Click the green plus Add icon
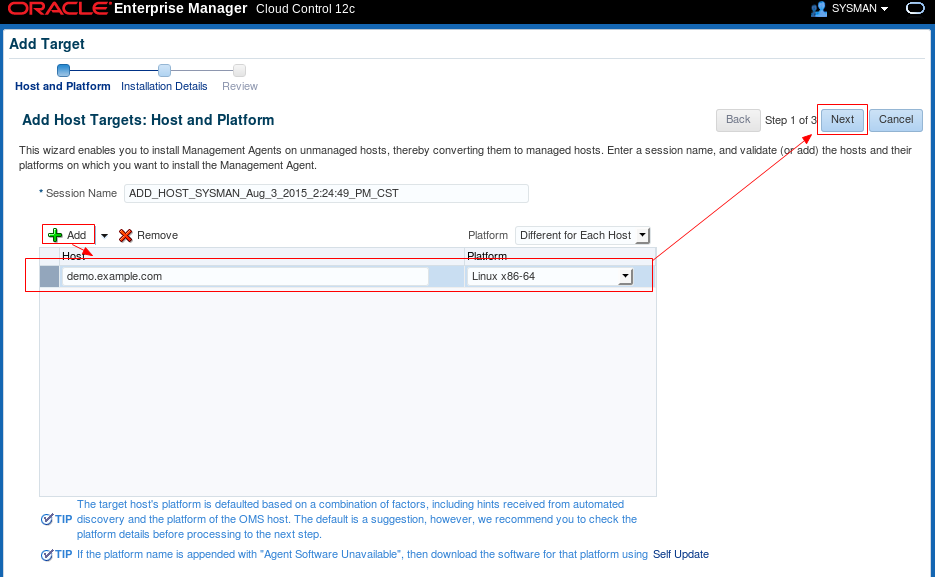 pyautogui.click(x=55, y=235)
